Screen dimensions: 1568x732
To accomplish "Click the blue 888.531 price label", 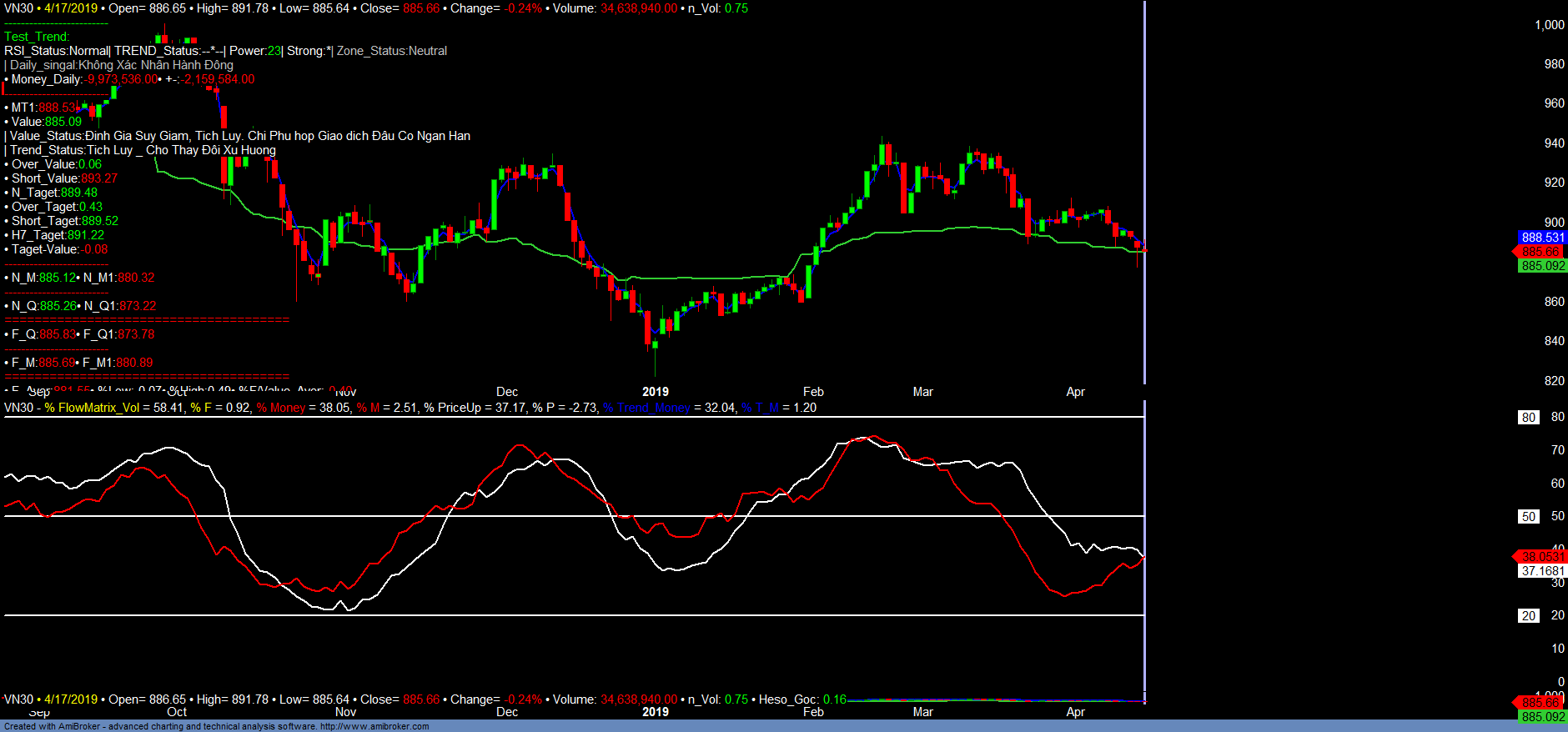I will 1542,238.
